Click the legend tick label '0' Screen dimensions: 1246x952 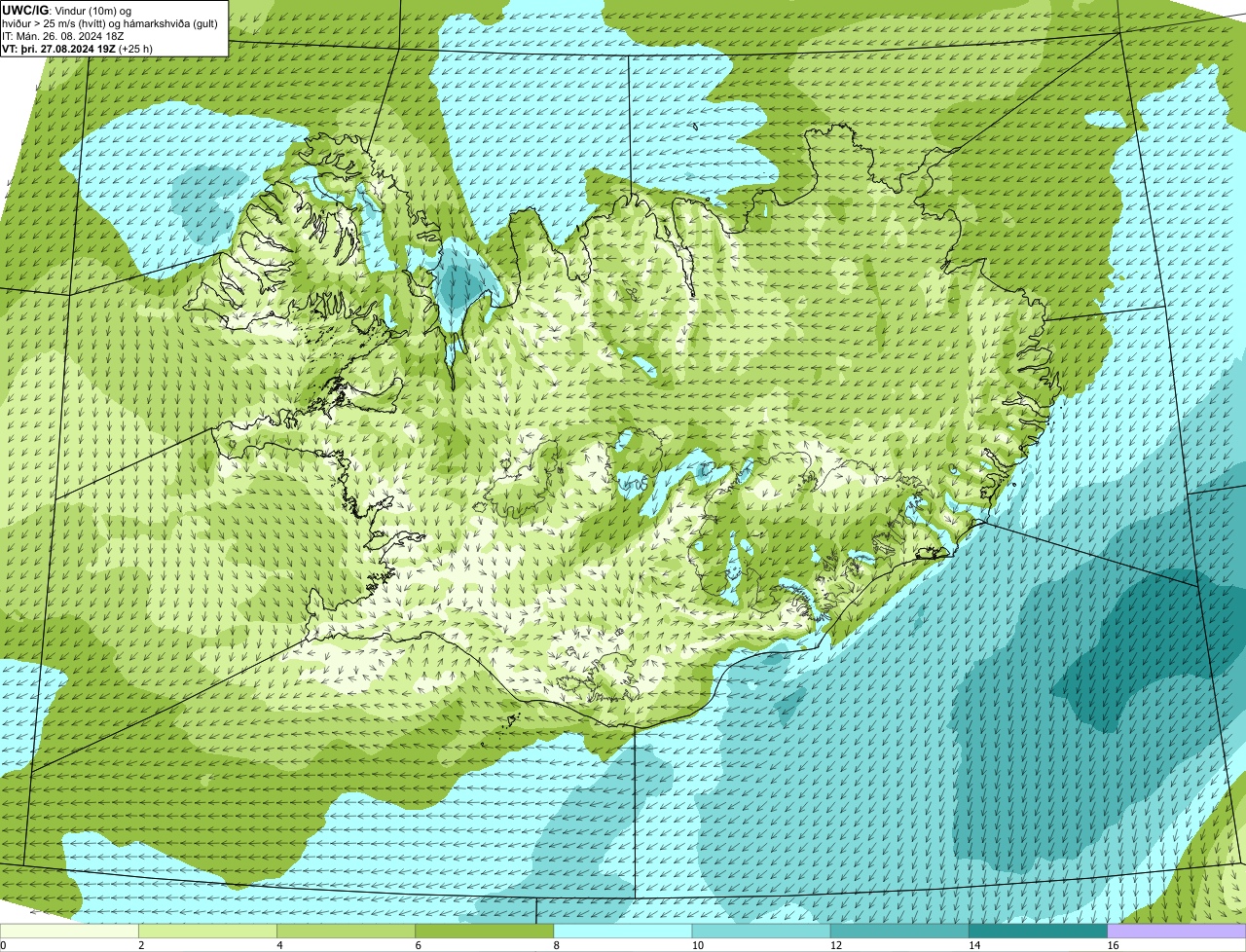pyautogui.click(x=3, y=945)
